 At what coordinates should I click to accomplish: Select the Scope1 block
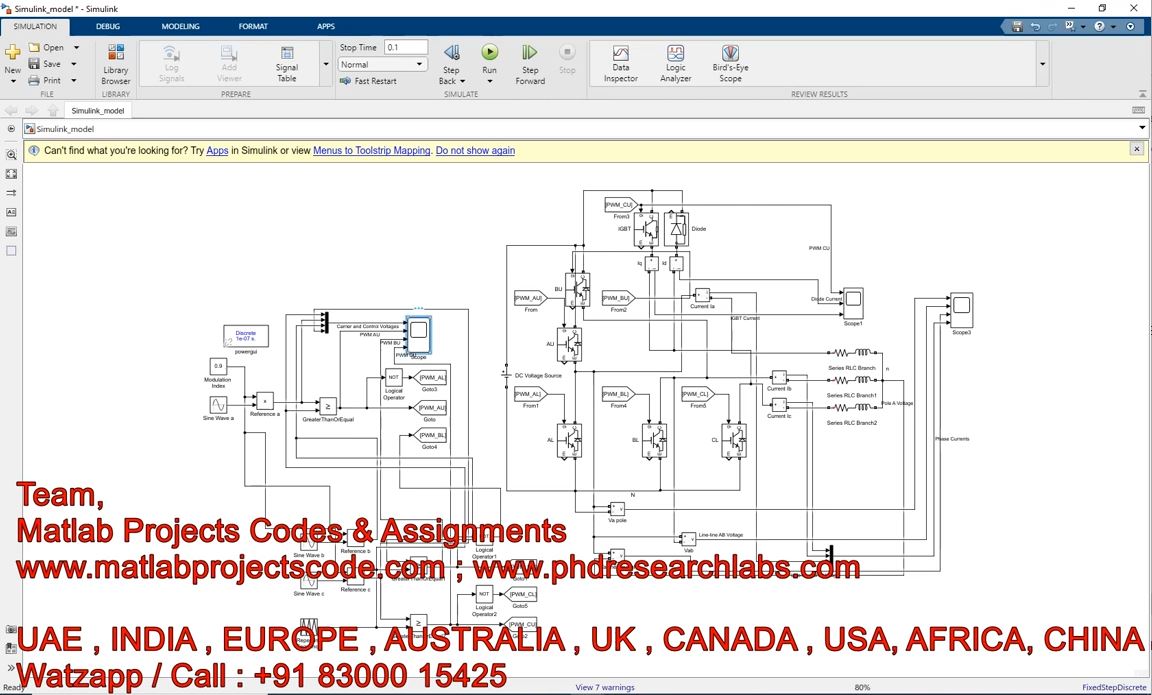[853, 303]
